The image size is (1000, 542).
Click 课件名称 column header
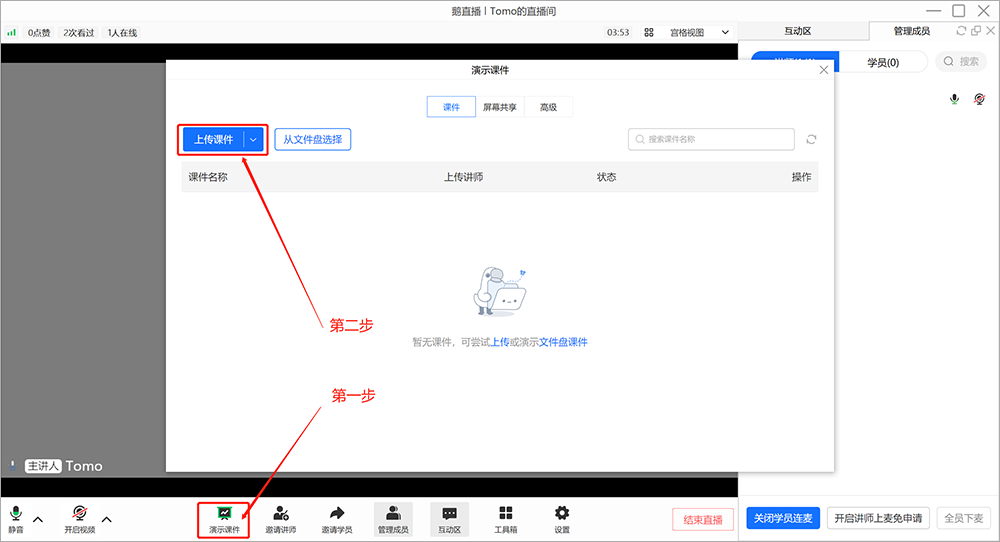(208, 177)
